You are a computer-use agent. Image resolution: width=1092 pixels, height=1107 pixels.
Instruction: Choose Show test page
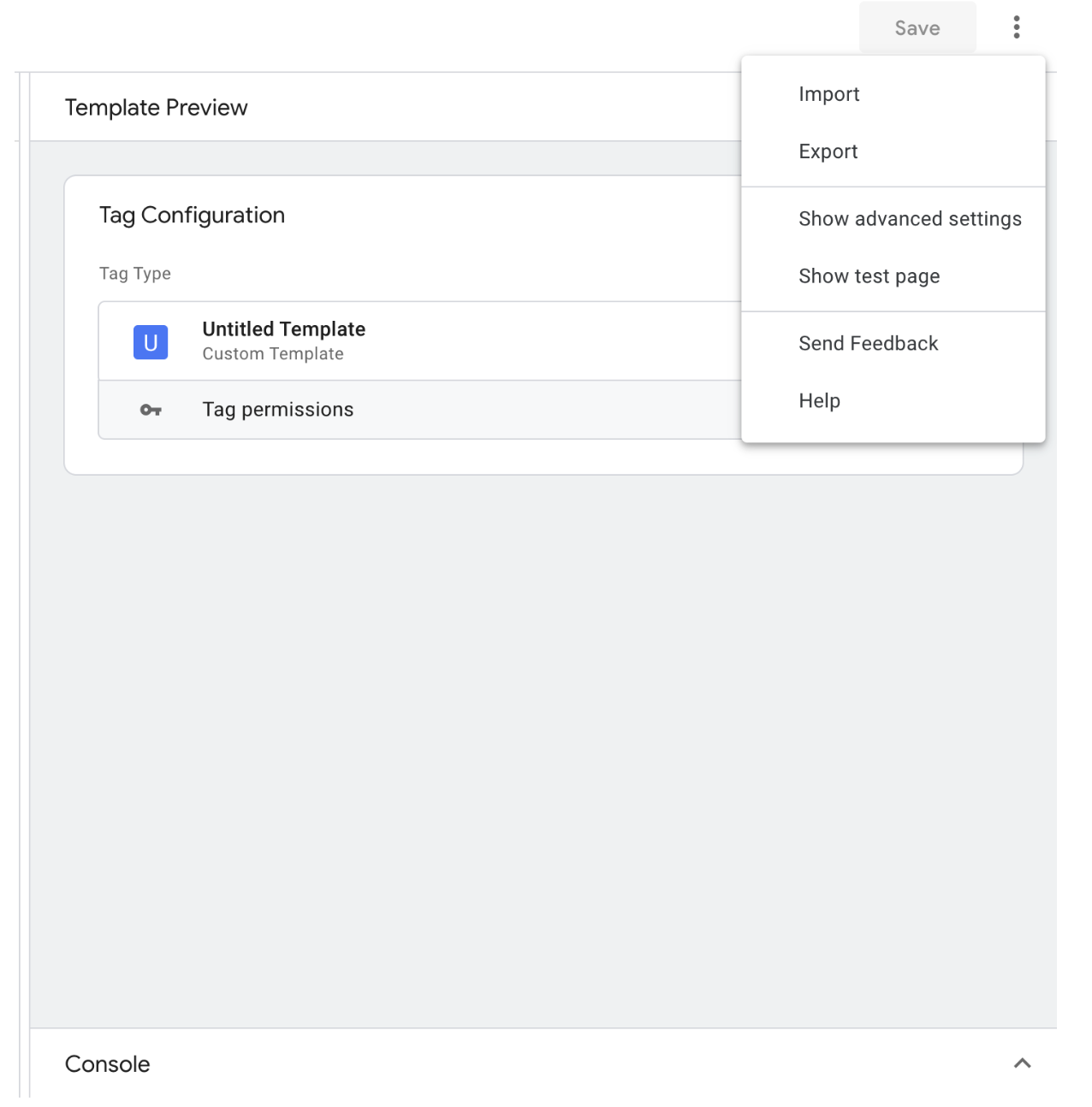[869, 275]
